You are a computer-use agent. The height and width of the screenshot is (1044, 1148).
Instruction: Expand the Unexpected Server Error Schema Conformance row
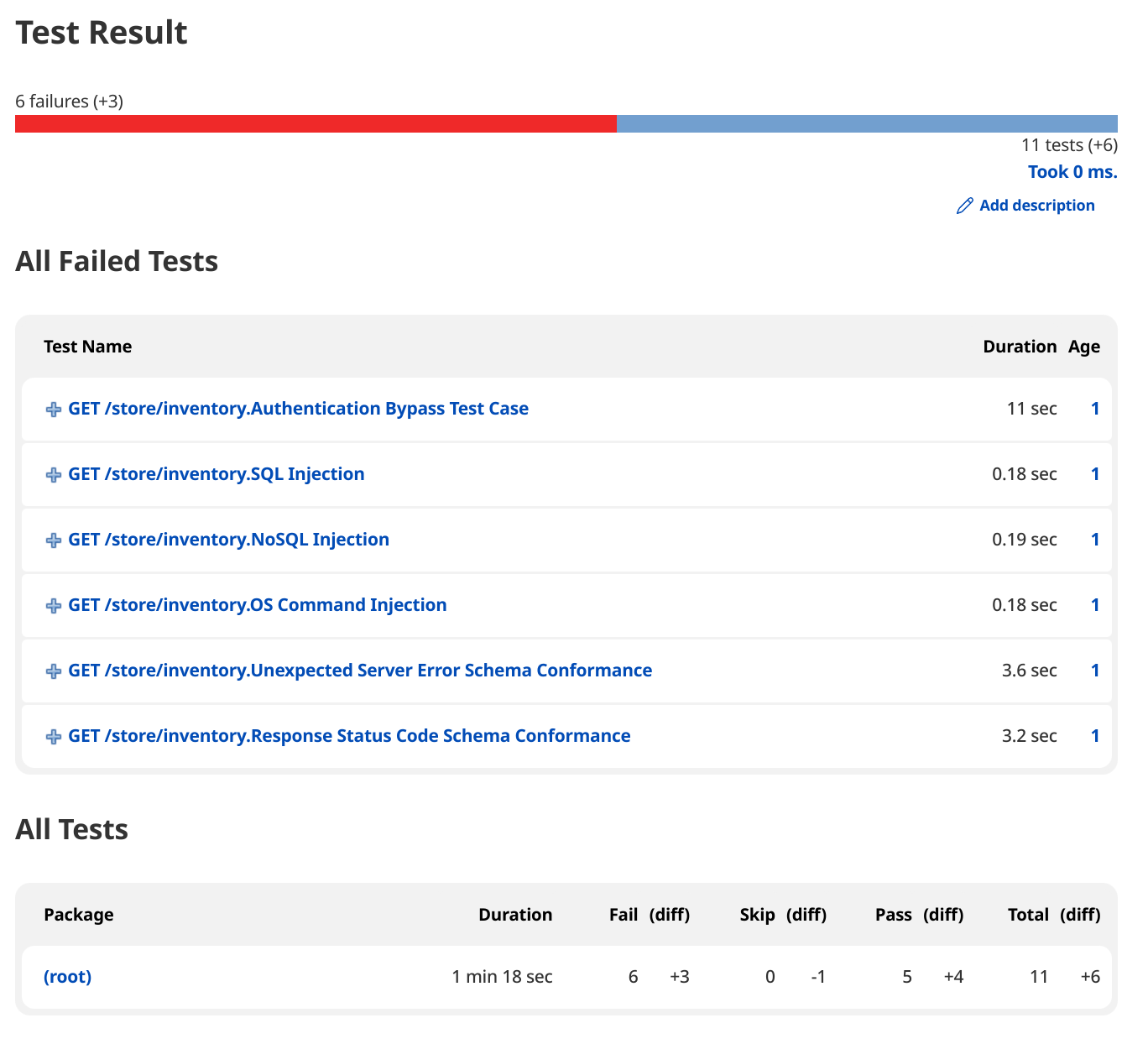click(53, 671)
